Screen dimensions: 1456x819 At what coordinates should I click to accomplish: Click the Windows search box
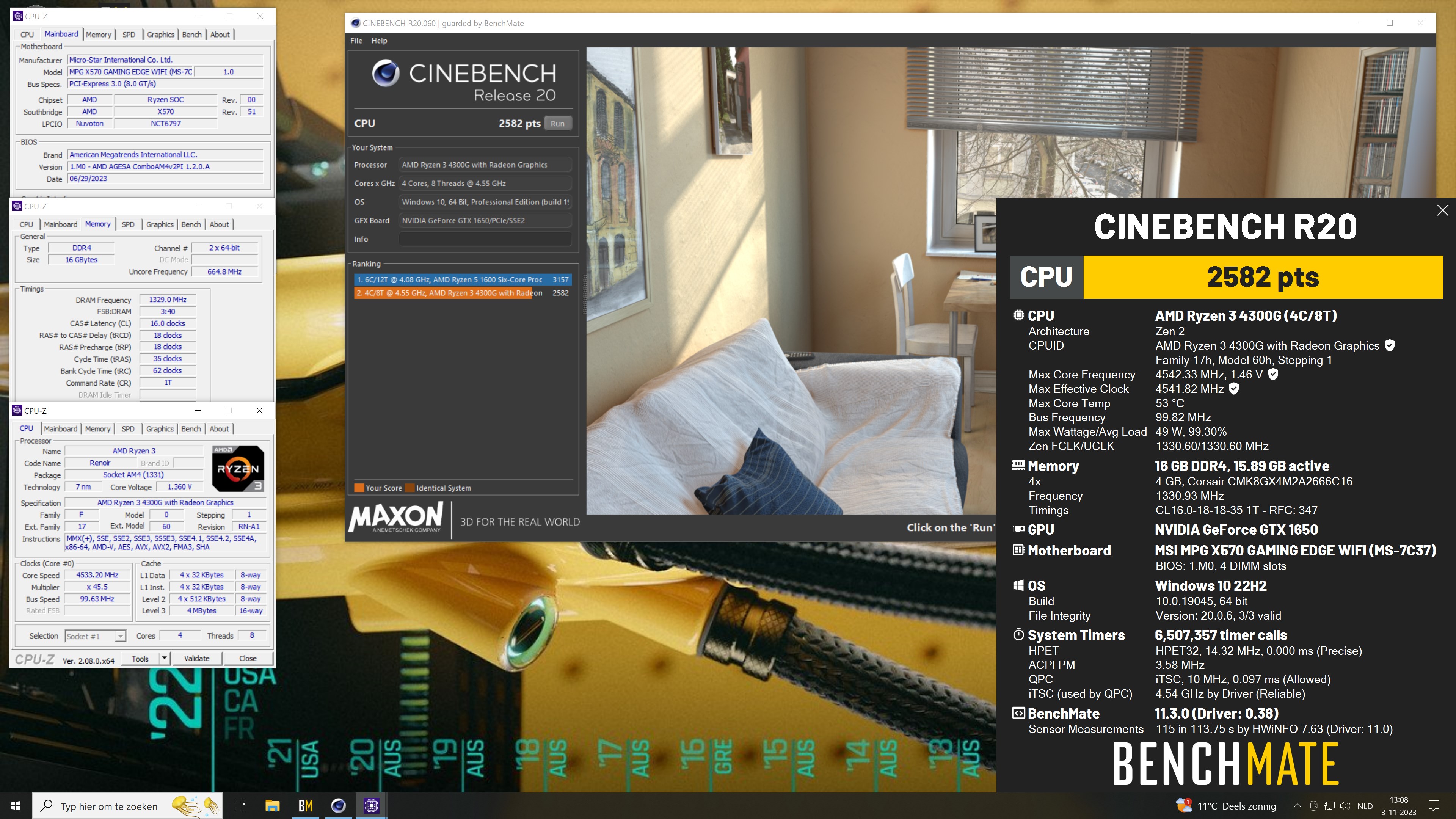[128, 806]
